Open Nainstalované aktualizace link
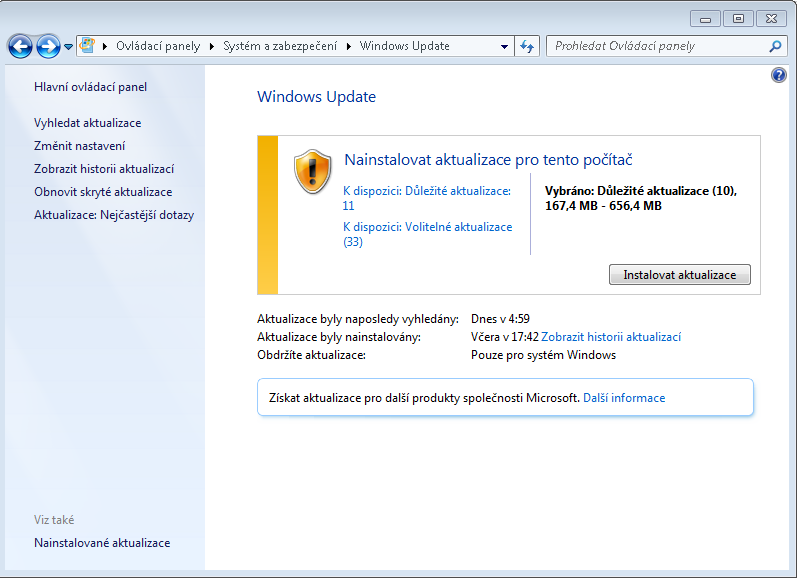 pos(102,543)
